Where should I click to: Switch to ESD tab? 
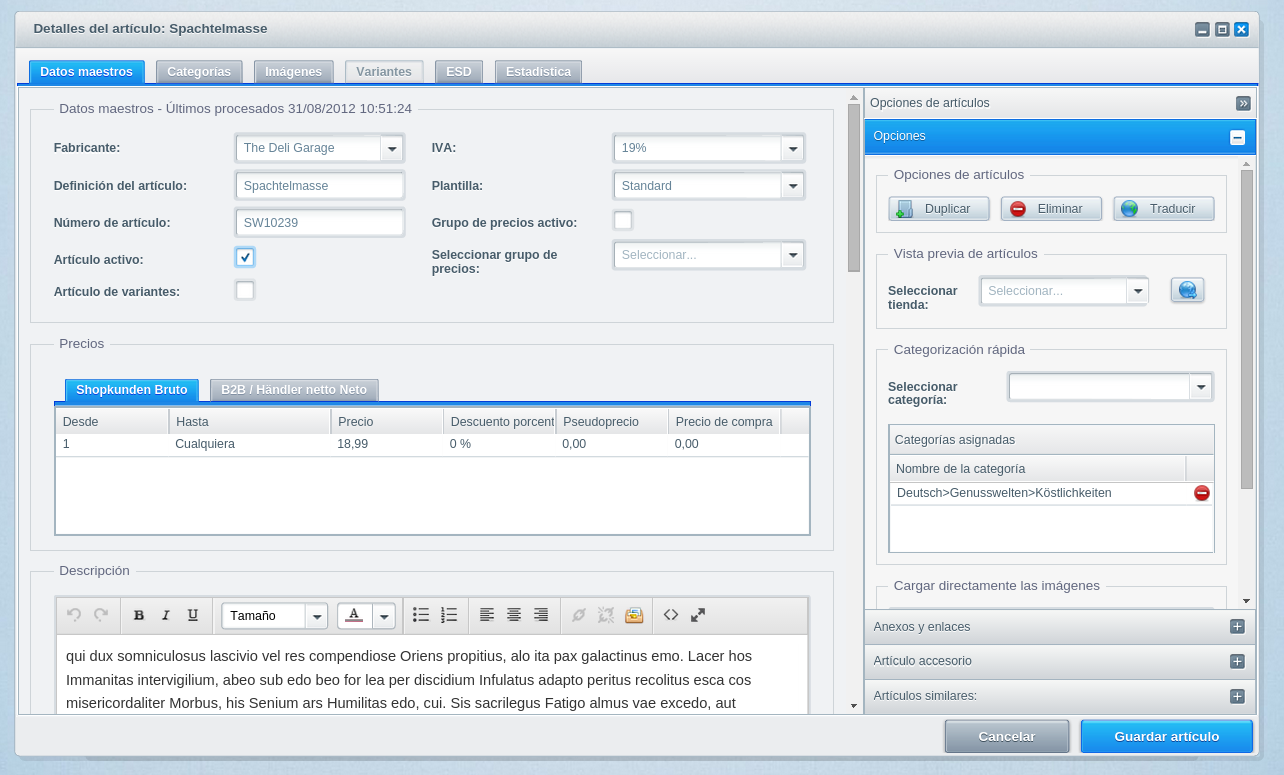pyautogui.click(x=459, y=72)
